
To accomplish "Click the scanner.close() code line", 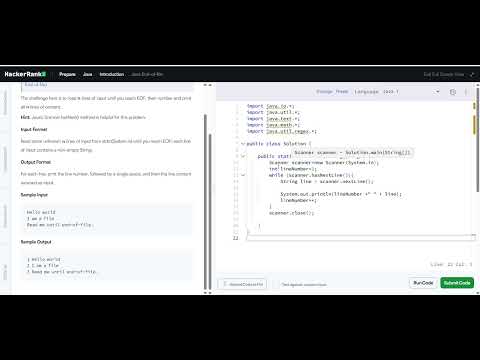I will (292, 213).
